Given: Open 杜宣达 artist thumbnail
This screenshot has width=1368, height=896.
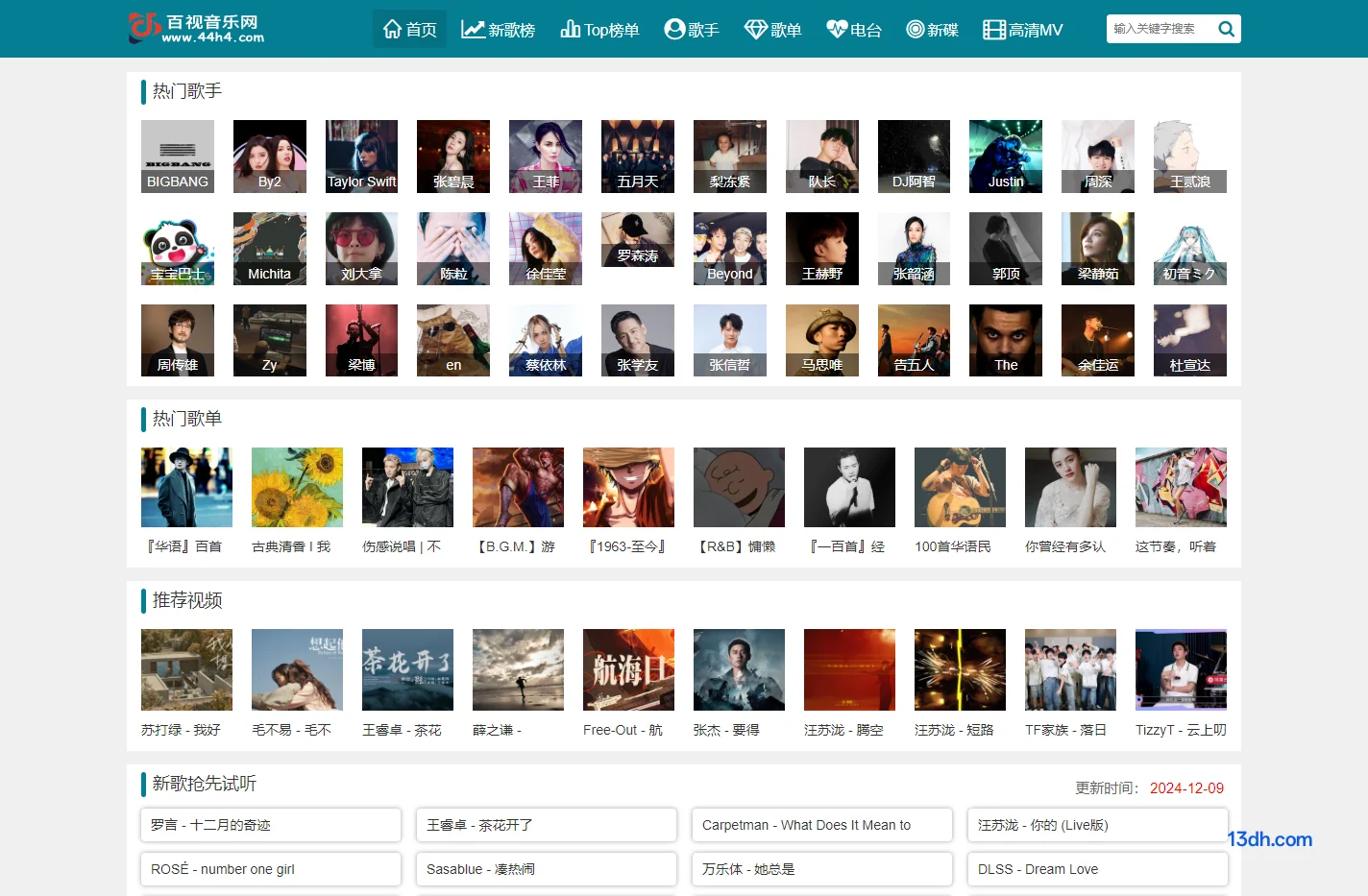Looking at the screenshot, I should pyautogui.click(x=1190, y=340).
